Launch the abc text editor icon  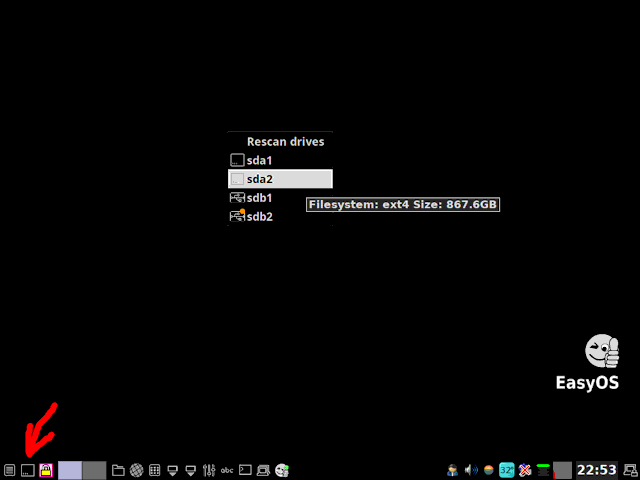click(x=227, y=470)
